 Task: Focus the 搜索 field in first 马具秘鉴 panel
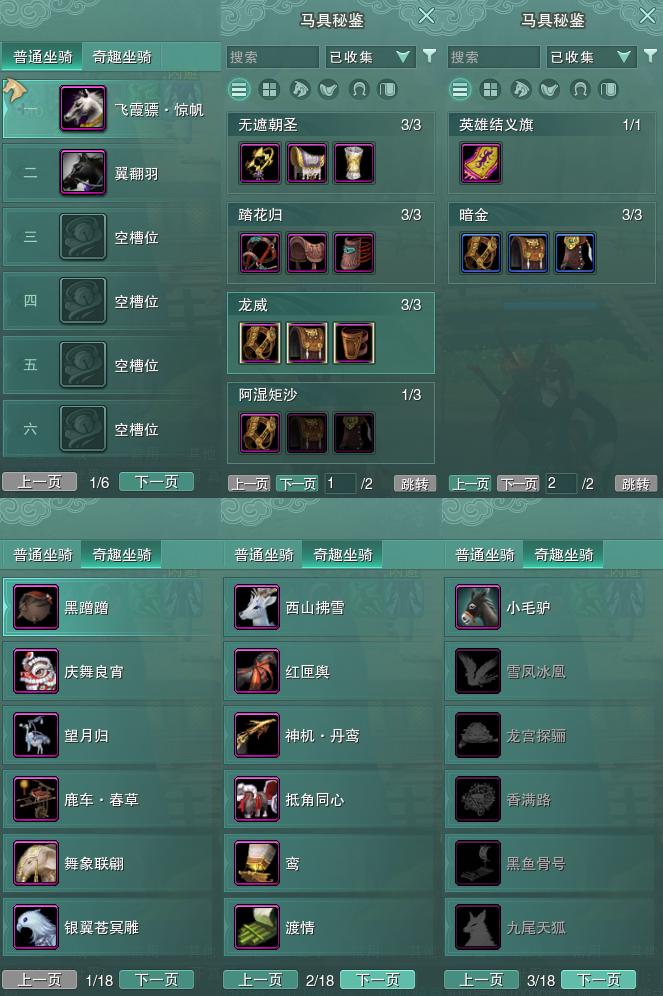[272, 57]
